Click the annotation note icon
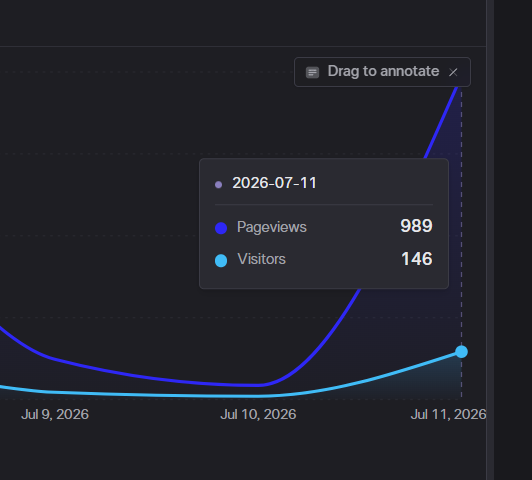This screenshot has width=532, height=480. 312,72
